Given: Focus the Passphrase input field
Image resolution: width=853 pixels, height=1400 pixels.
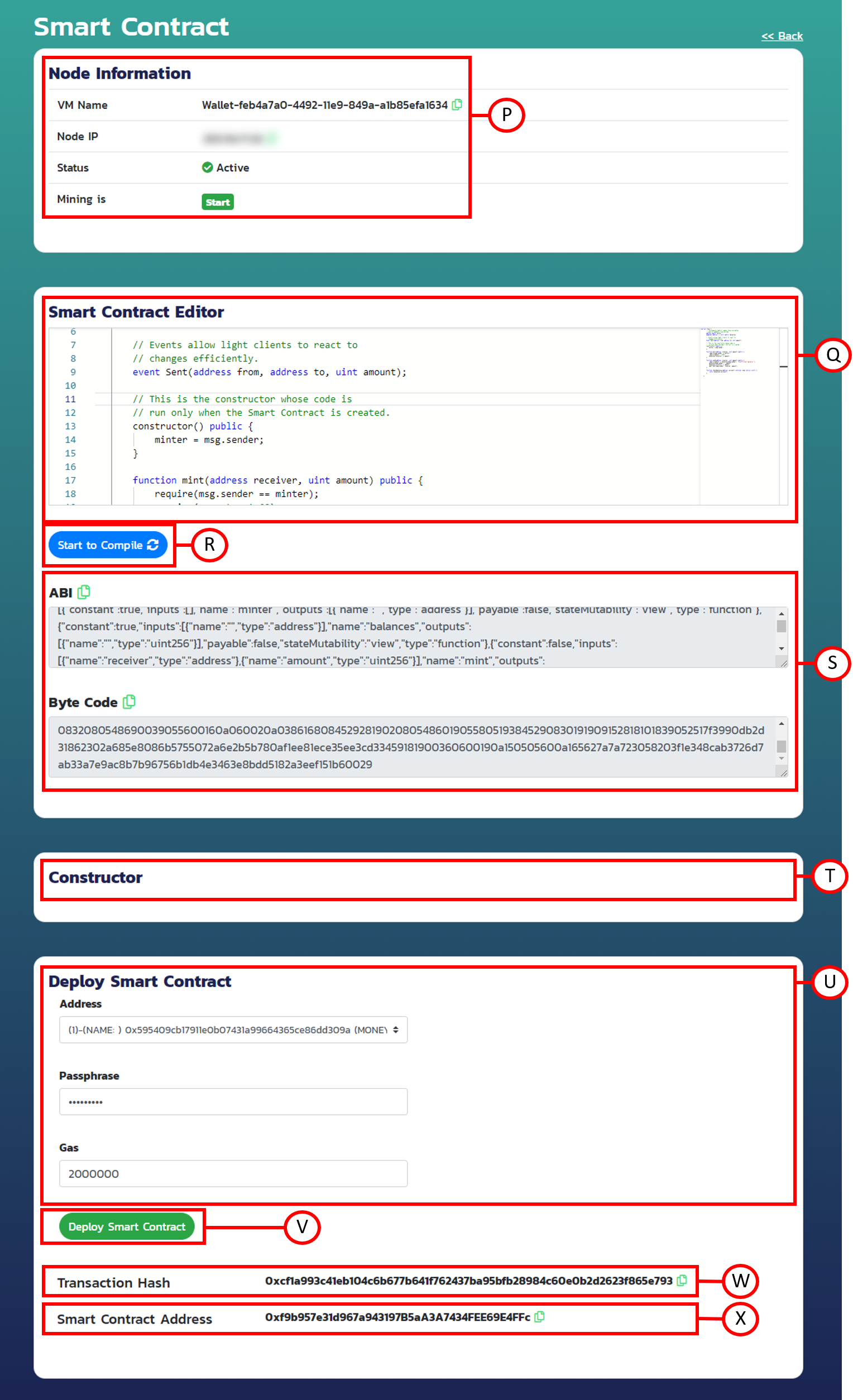Looking at the screenshot, I should pos(233,1101).
